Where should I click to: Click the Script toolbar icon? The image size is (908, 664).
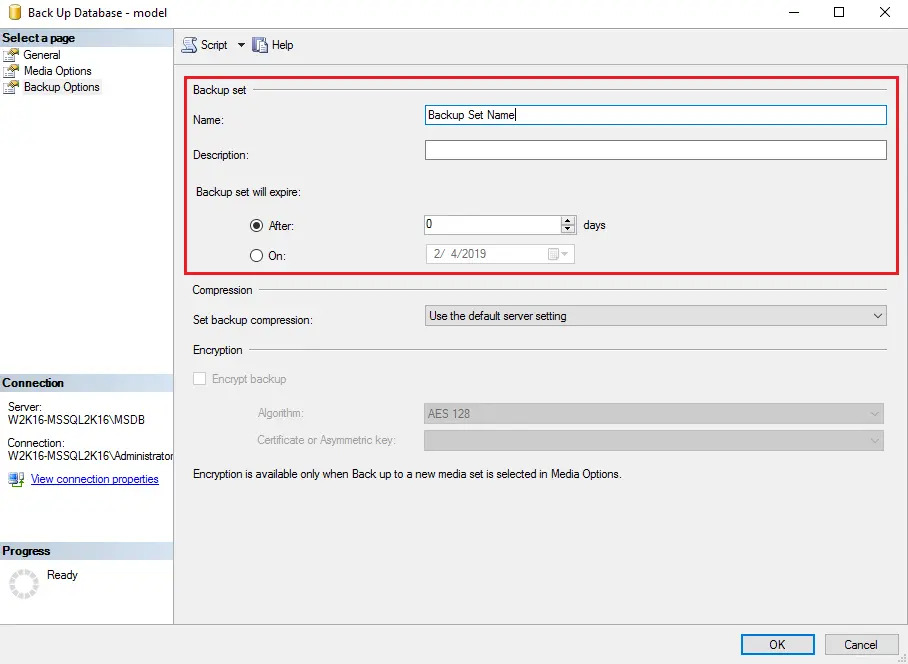(189, 45)
